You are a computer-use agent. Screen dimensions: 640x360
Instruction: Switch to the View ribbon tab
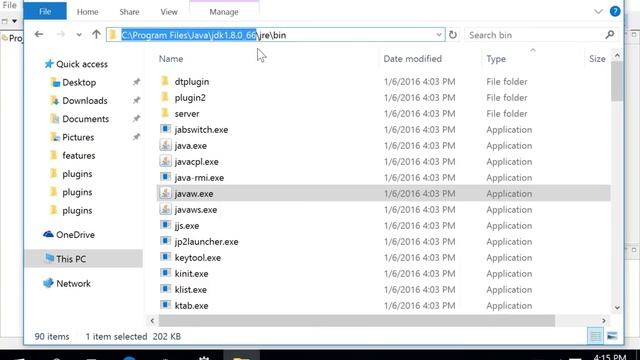click(x=169, y=12)
